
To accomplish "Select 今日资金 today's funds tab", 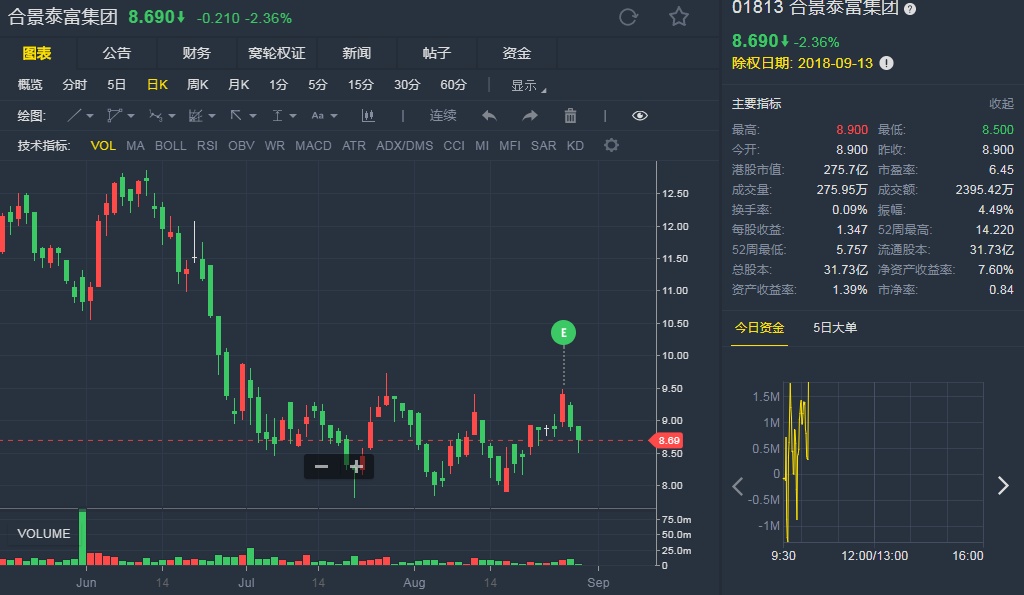I will [x=760, y=328].
